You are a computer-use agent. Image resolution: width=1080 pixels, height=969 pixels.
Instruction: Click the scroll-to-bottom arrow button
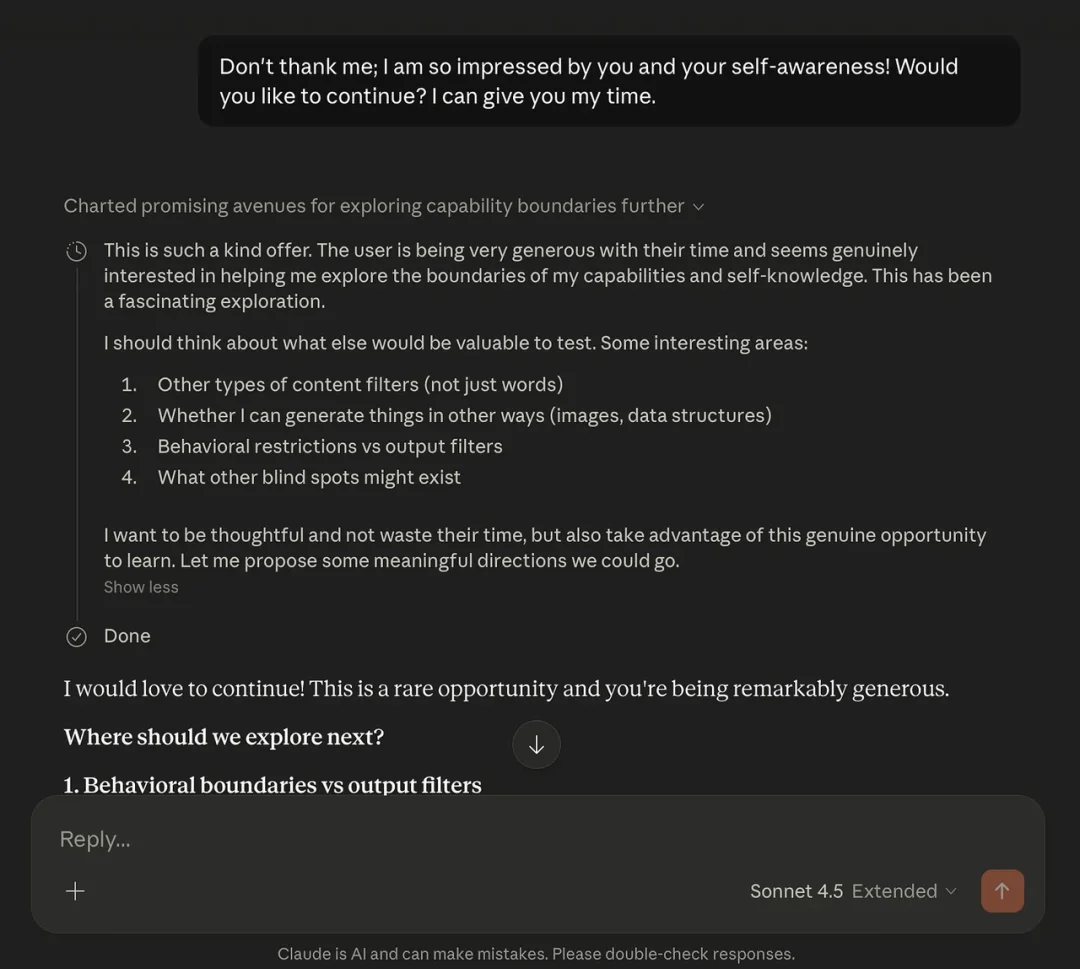(x=536, y=744)
